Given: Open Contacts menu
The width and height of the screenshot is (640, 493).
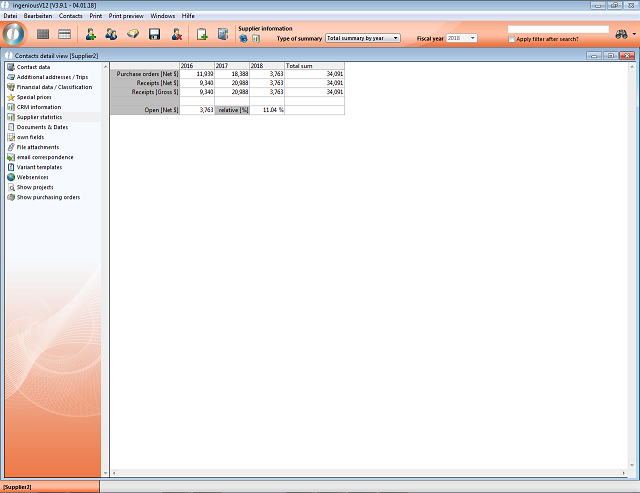Looking at the screenshot, I should (71, 16).
